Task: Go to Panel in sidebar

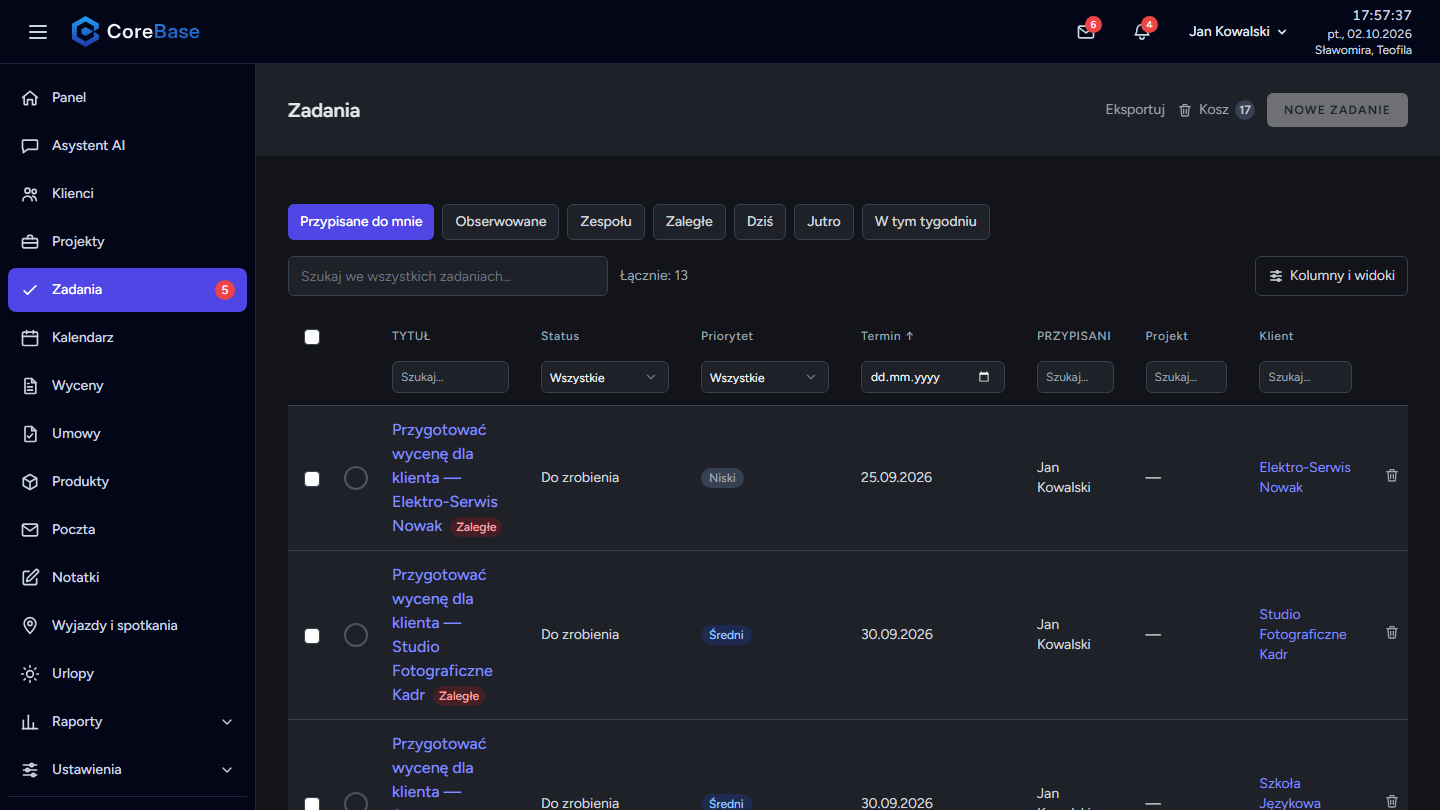Action: coord(127,97)
